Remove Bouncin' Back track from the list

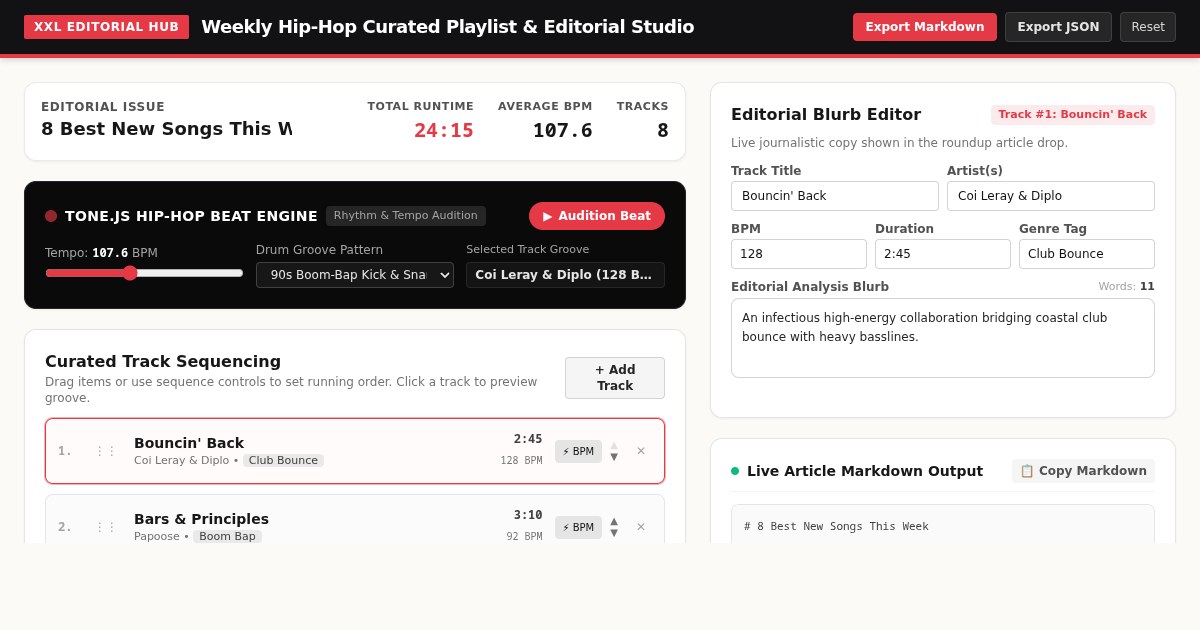[x=641, y=451]
